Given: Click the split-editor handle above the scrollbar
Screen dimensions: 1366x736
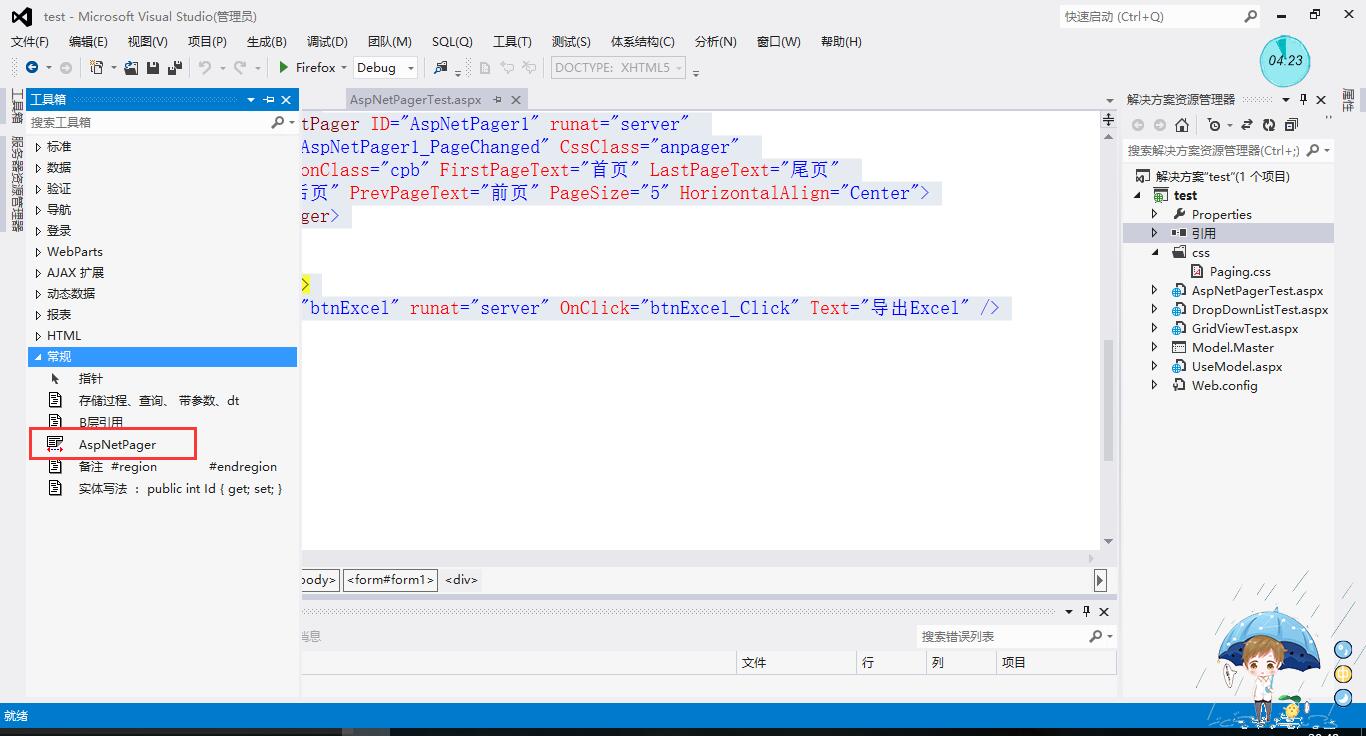Looking at the screenshot, I should click(1108, 120).
